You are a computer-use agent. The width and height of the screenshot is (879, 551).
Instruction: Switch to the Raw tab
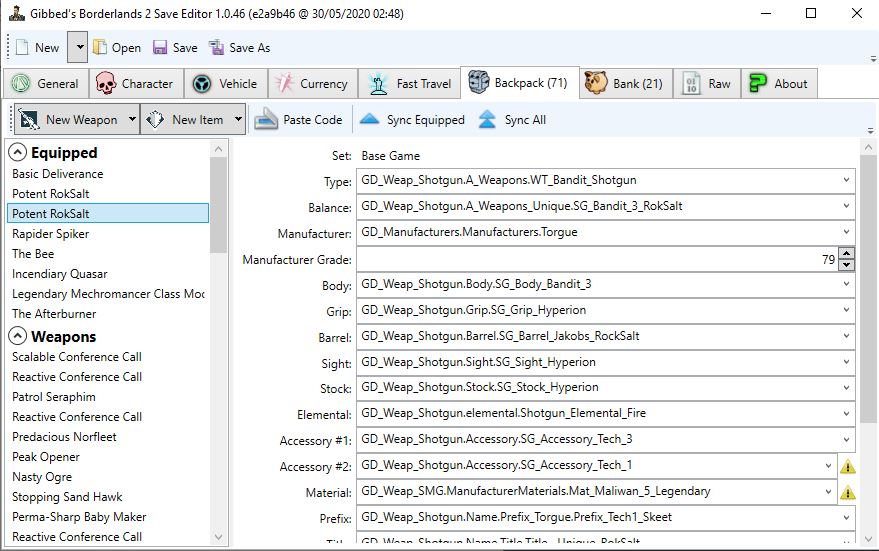707,84
